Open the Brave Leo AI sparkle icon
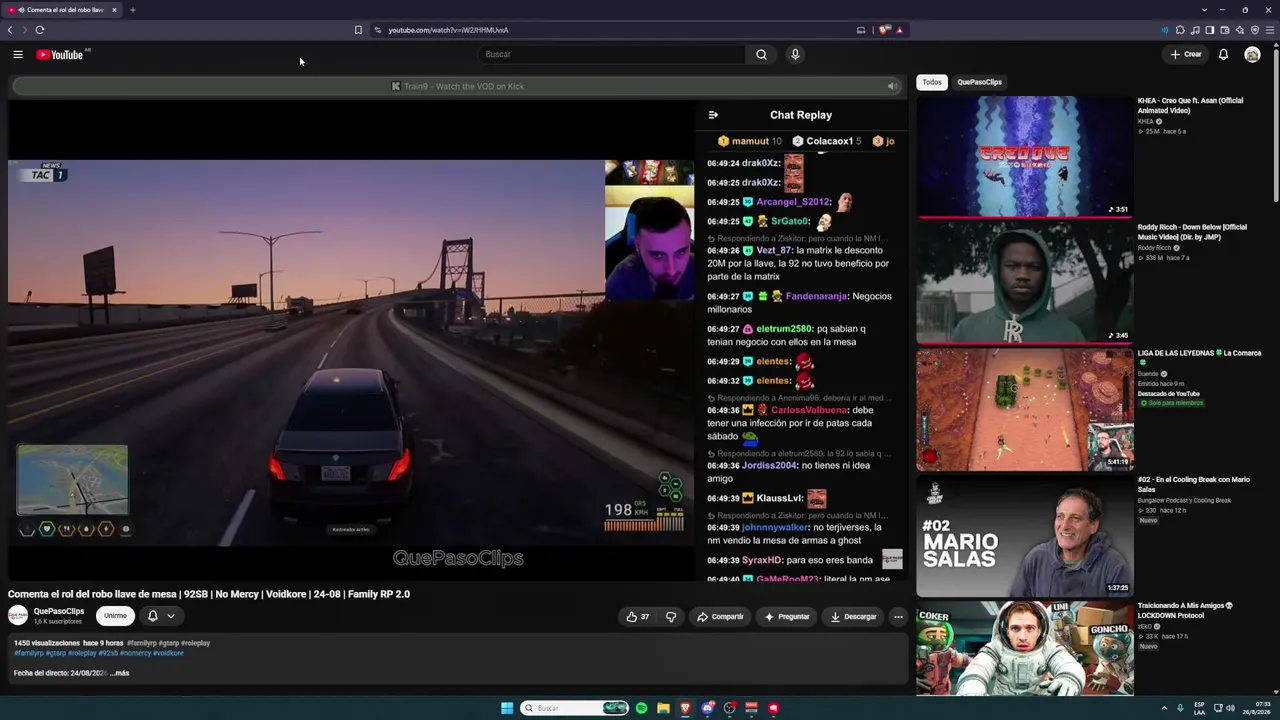Viewport: 1280px width, 720px height. coord(1240,30)
